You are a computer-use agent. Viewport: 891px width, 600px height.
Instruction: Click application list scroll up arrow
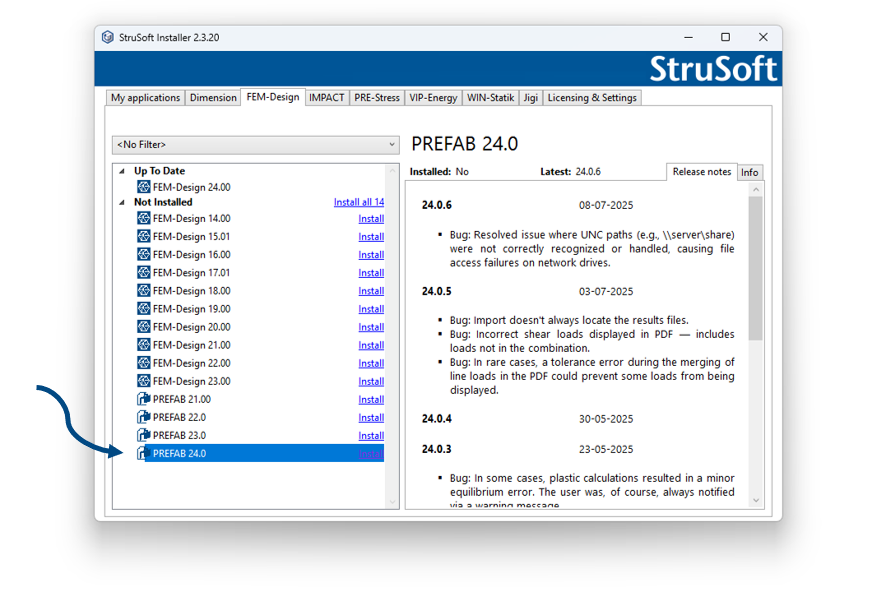392,170
